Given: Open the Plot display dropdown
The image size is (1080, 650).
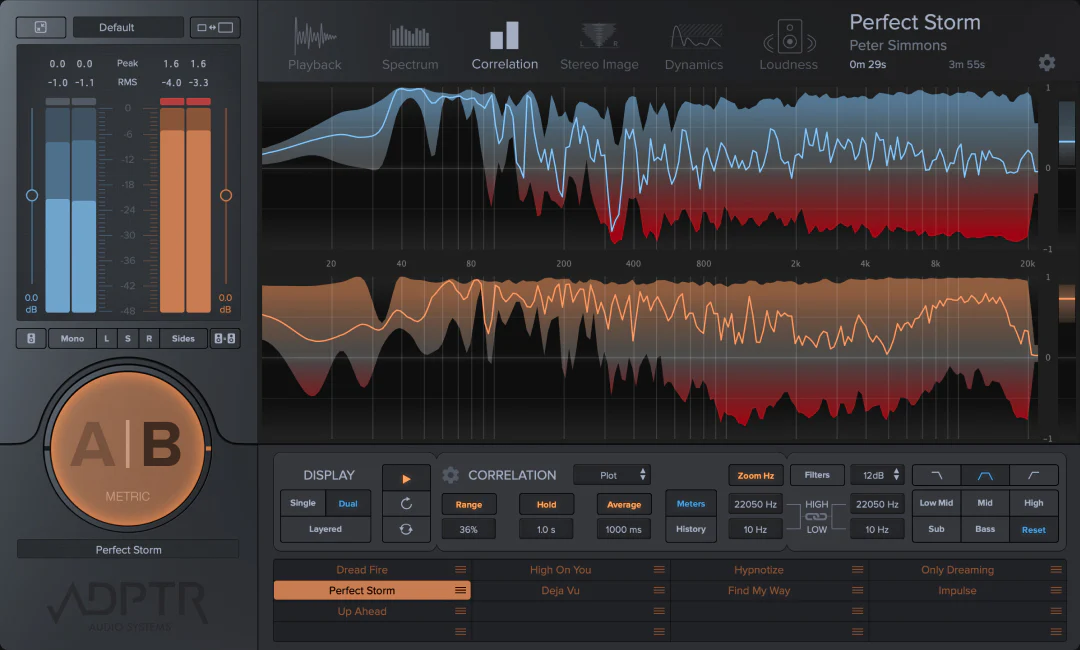Looking at the screenshot, I should [x=612, y=475].
